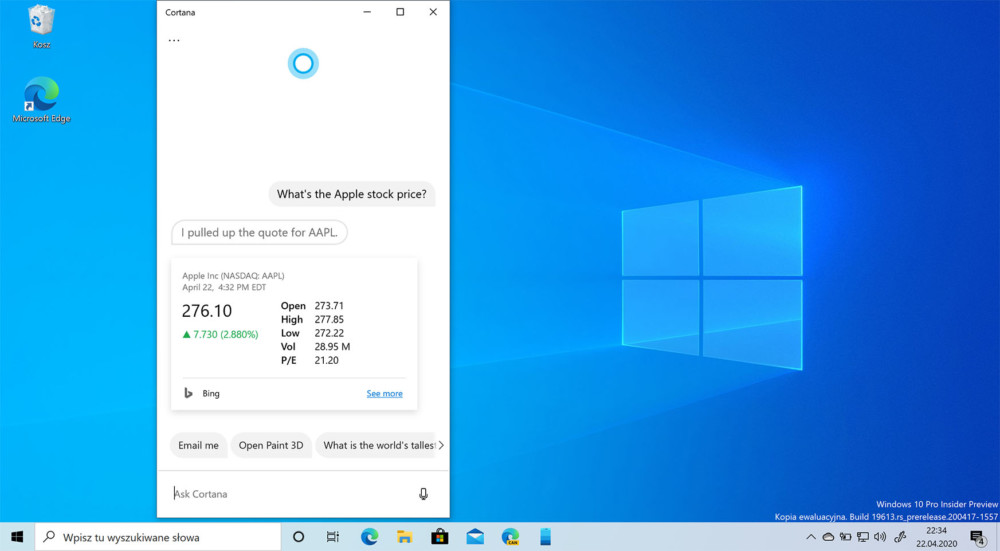Follow the See more link
The image size is (1000, 551).
[x=385, y=393]
